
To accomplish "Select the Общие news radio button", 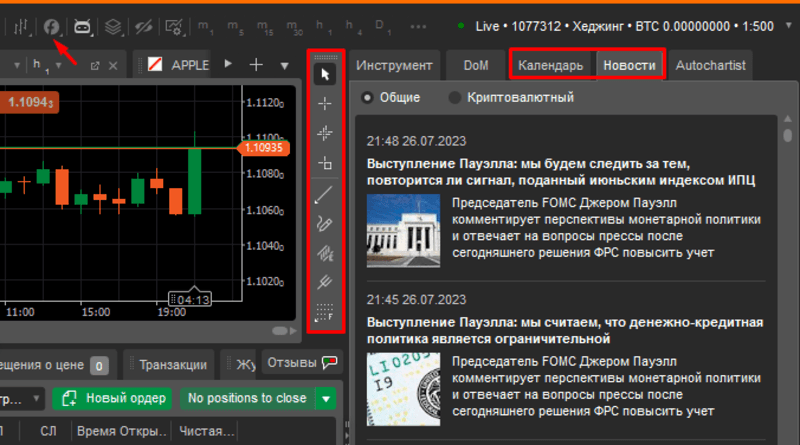I will point(367,97).
